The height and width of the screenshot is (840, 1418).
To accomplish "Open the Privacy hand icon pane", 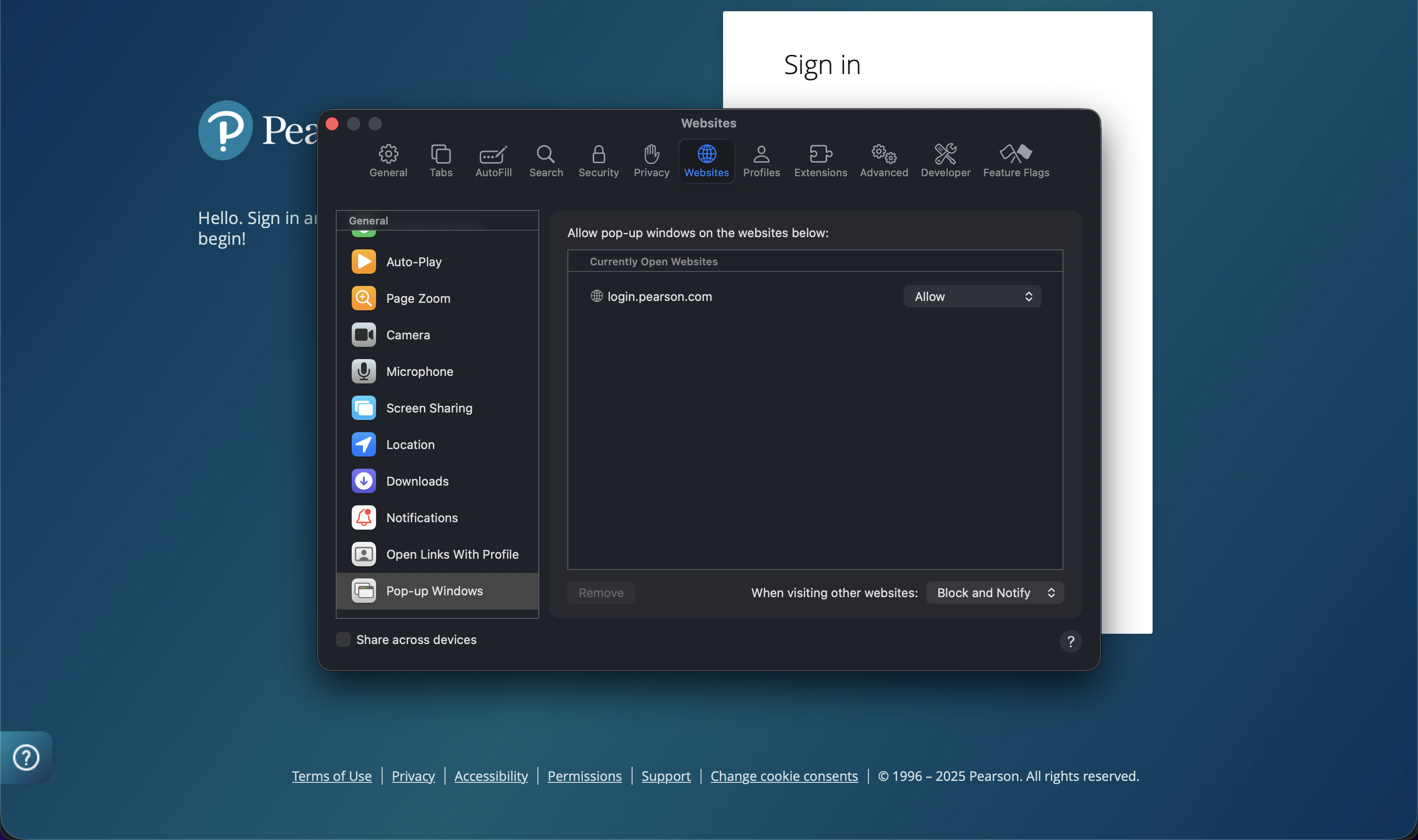I will [x=651, y=161].
